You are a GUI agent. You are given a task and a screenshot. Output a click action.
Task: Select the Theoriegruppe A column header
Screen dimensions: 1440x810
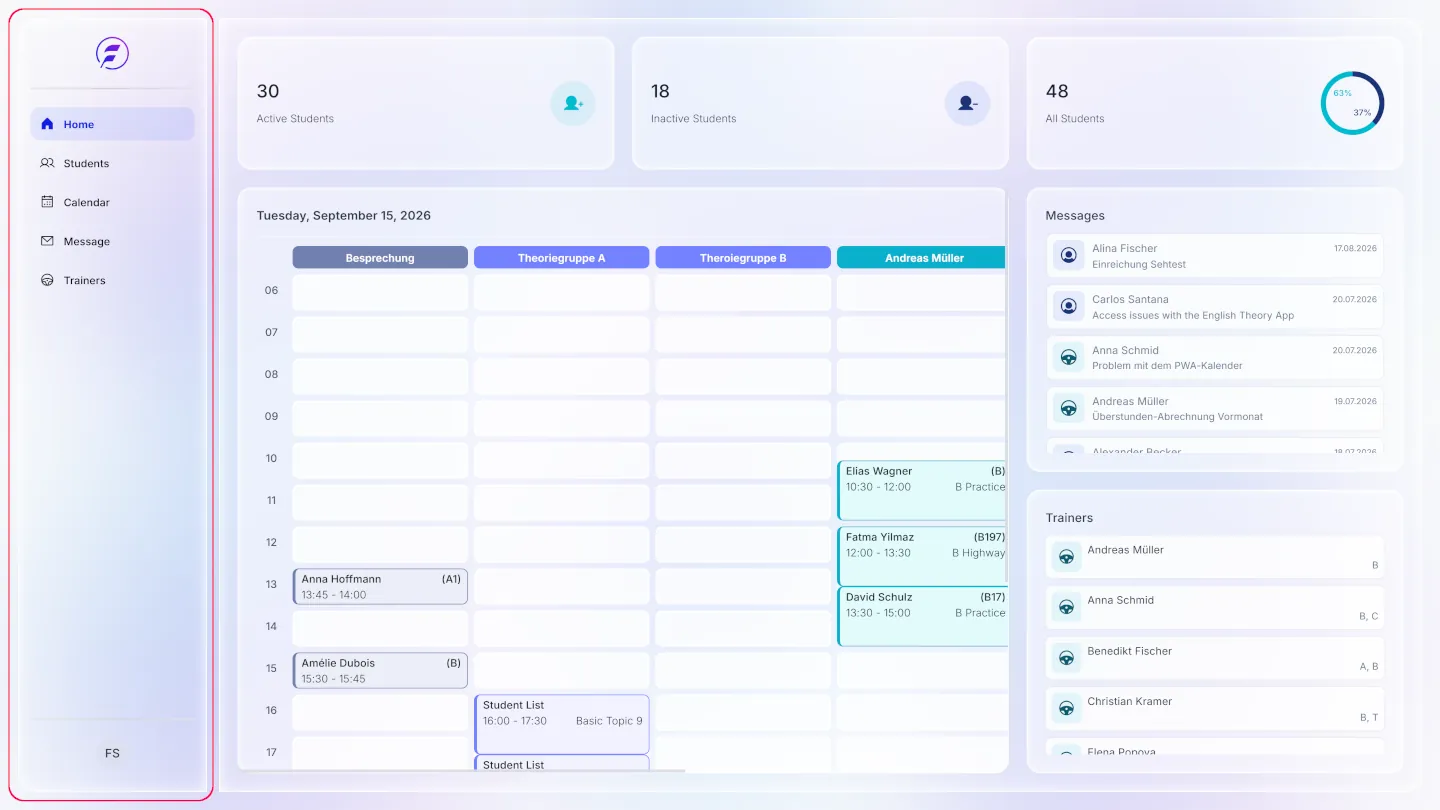click(561, 258)
